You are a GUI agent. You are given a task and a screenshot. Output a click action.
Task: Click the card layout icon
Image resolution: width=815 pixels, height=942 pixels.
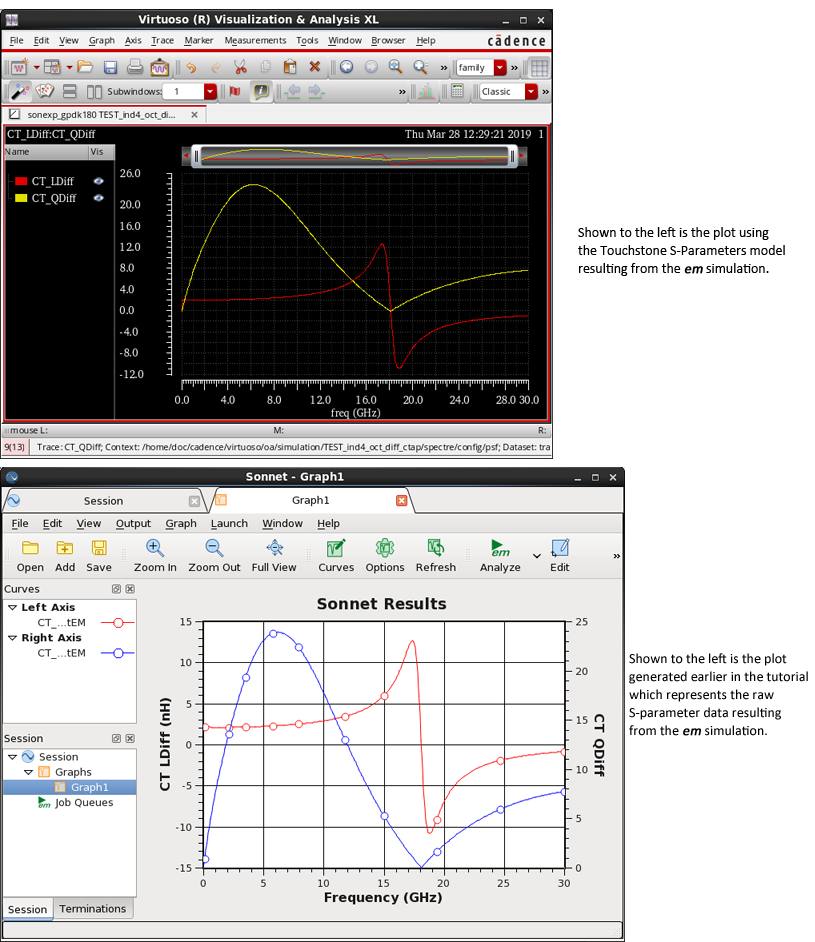(44, 91)
